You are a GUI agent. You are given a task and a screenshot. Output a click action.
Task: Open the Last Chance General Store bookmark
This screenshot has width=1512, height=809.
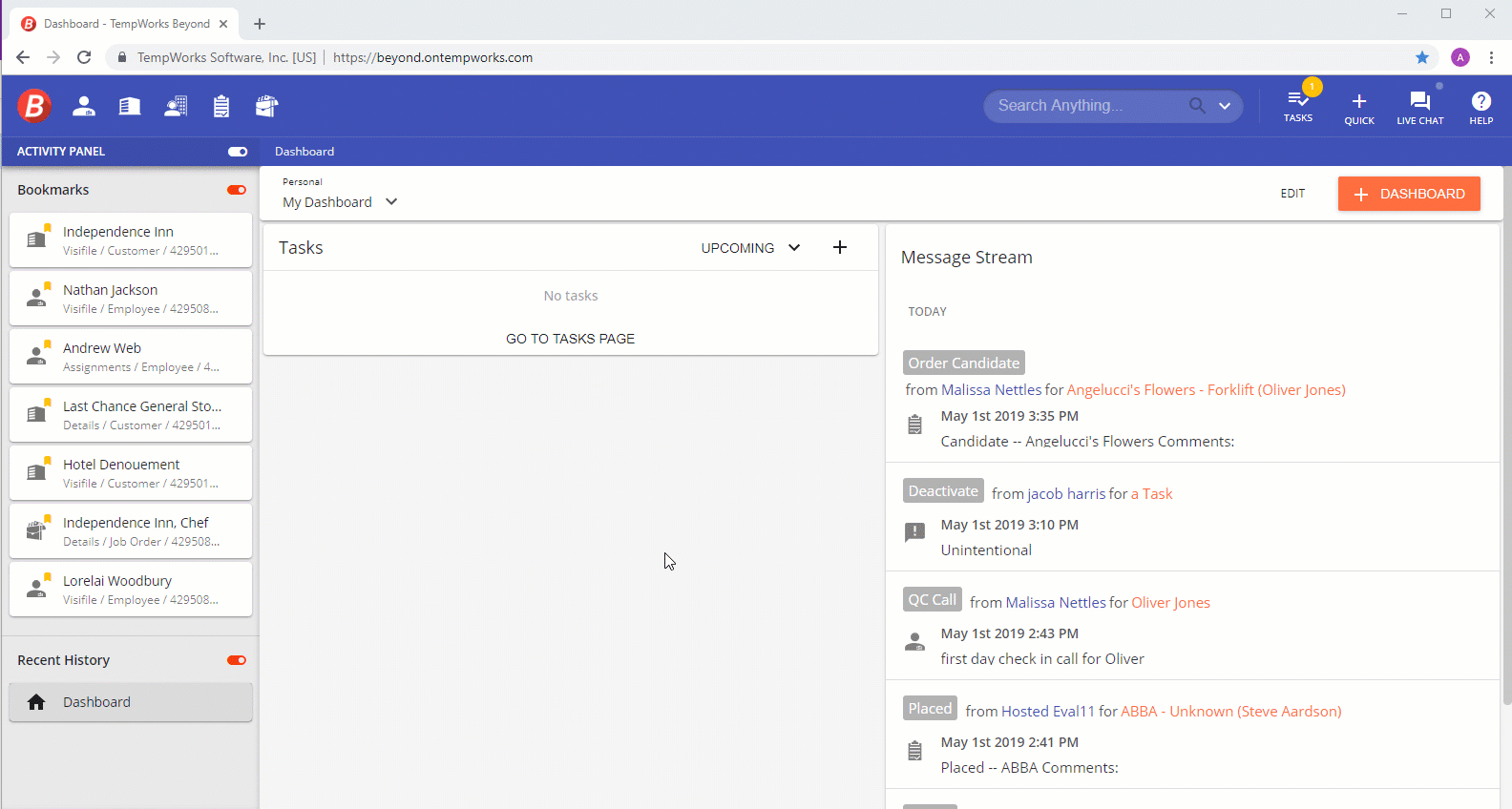pos(131,415)
